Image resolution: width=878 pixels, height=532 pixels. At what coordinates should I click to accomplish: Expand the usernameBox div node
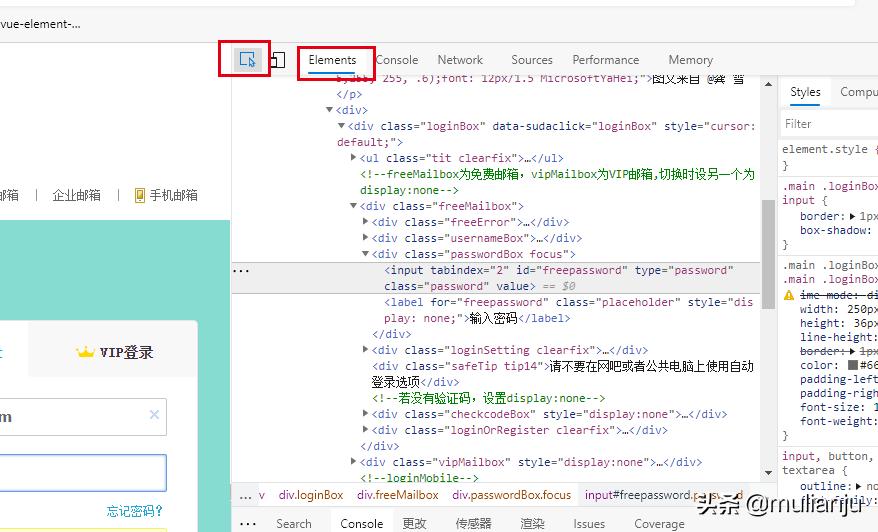365,237
